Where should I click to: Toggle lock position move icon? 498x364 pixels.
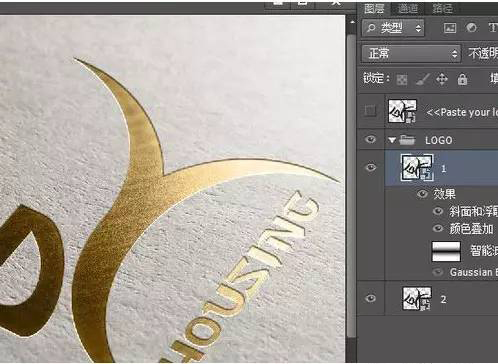coord(442,79)
